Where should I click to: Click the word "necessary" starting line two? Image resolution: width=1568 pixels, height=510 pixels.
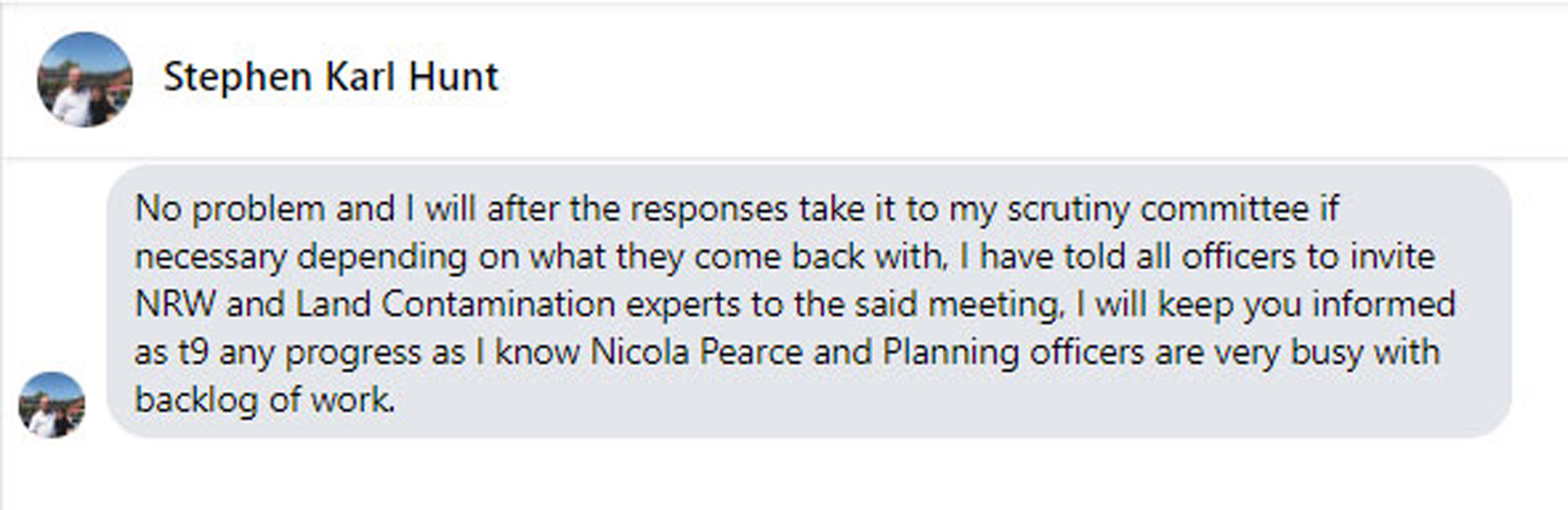click(210, 257)
